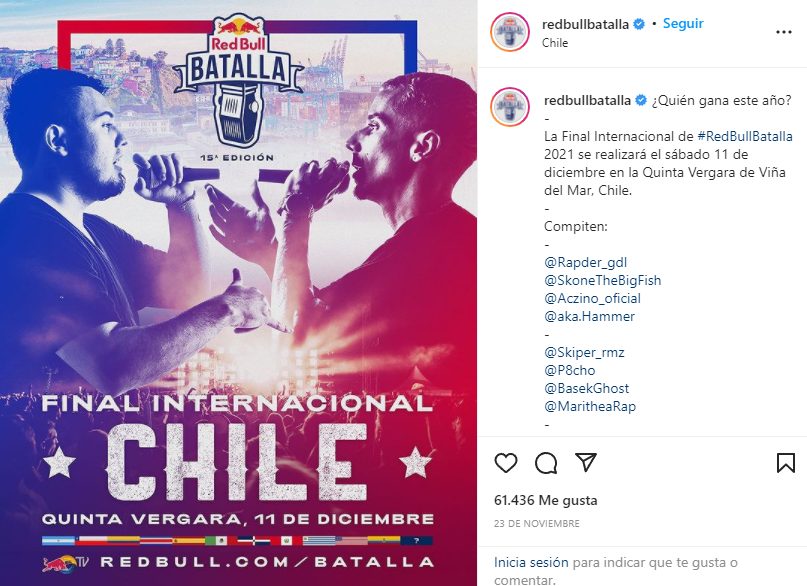This screenshot has height=586, width=807.
Task: View the 61.436 Me gusta likes list
Action: 546,500
